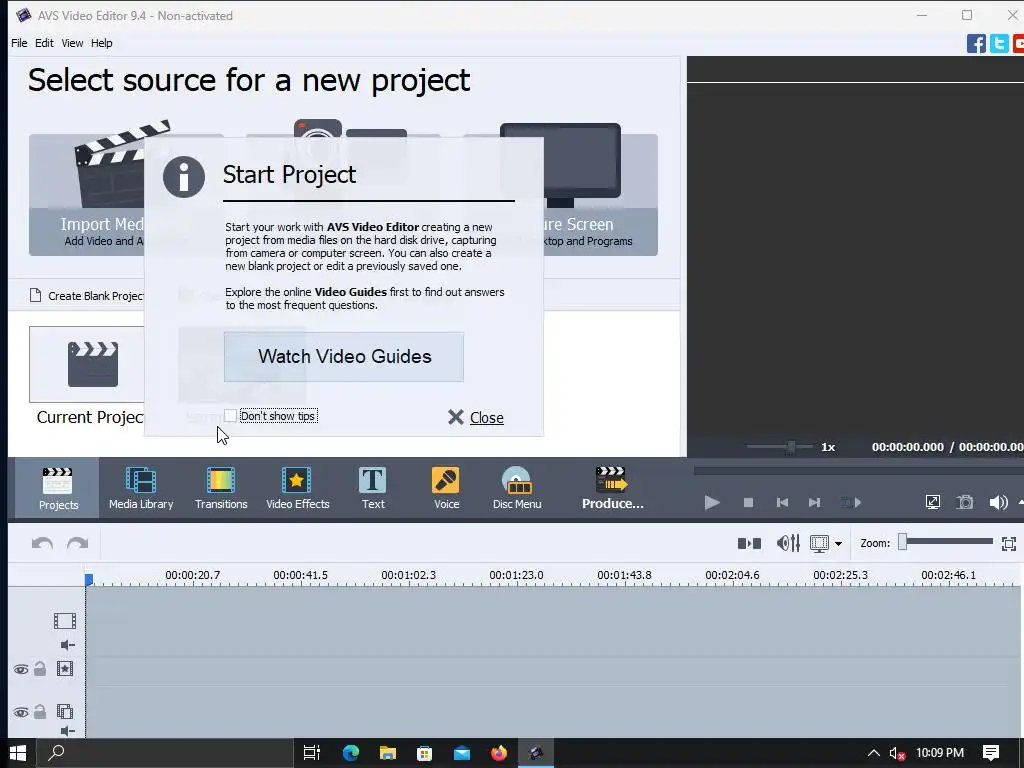Screen dimensions: 1024x768
Task: Adjust the playback speed slider
Action: [x=791, y=447]
